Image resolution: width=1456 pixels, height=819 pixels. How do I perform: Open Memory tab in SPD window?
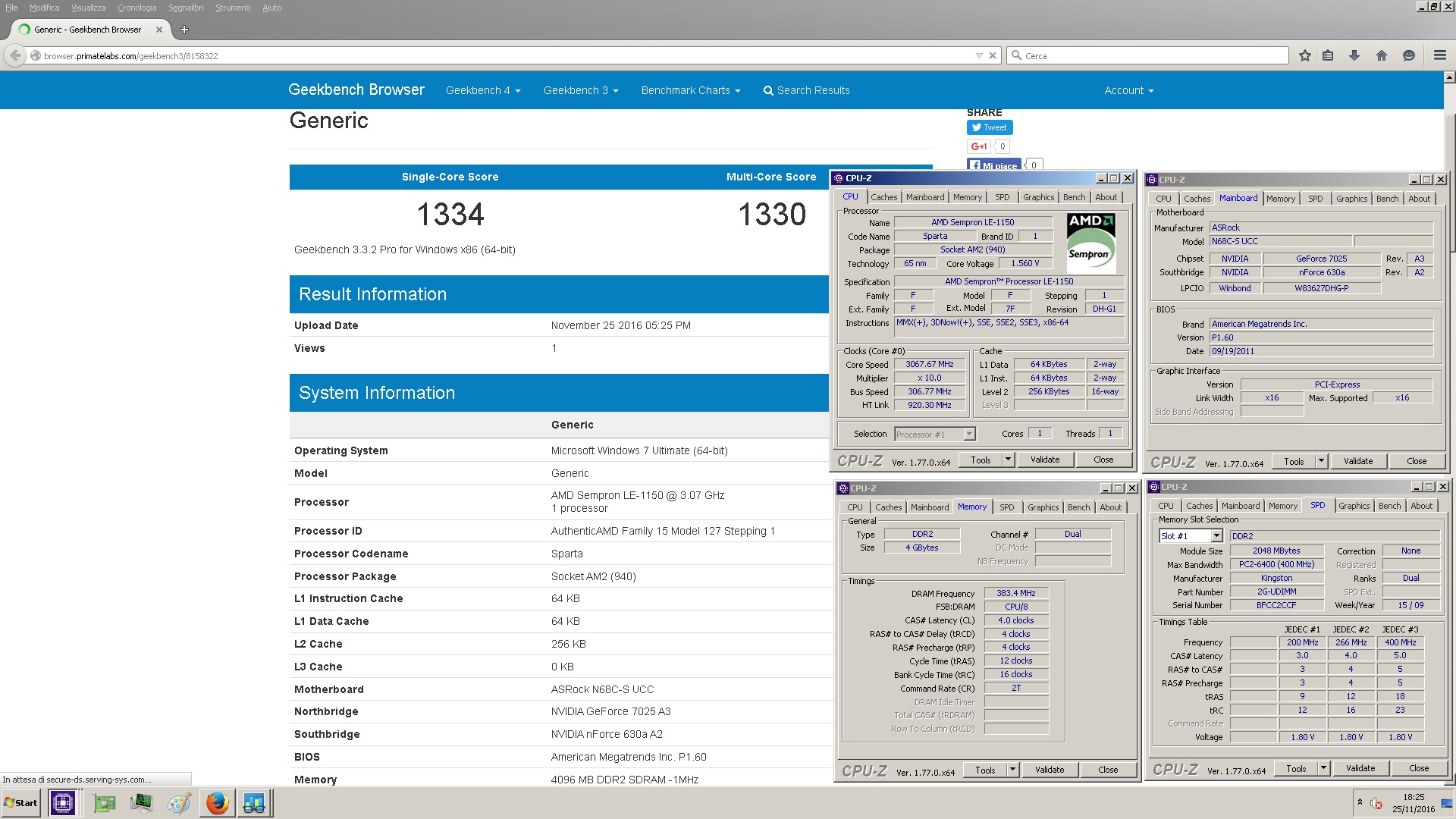(1282, 506)
